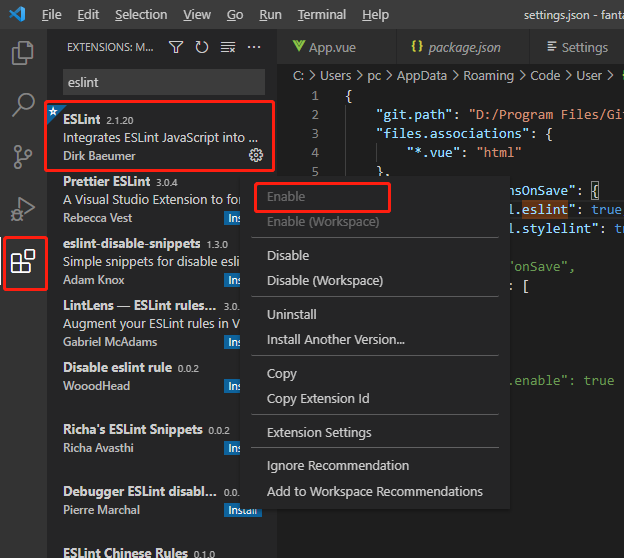Install Prettier ESLint extension

click(232, 218)
